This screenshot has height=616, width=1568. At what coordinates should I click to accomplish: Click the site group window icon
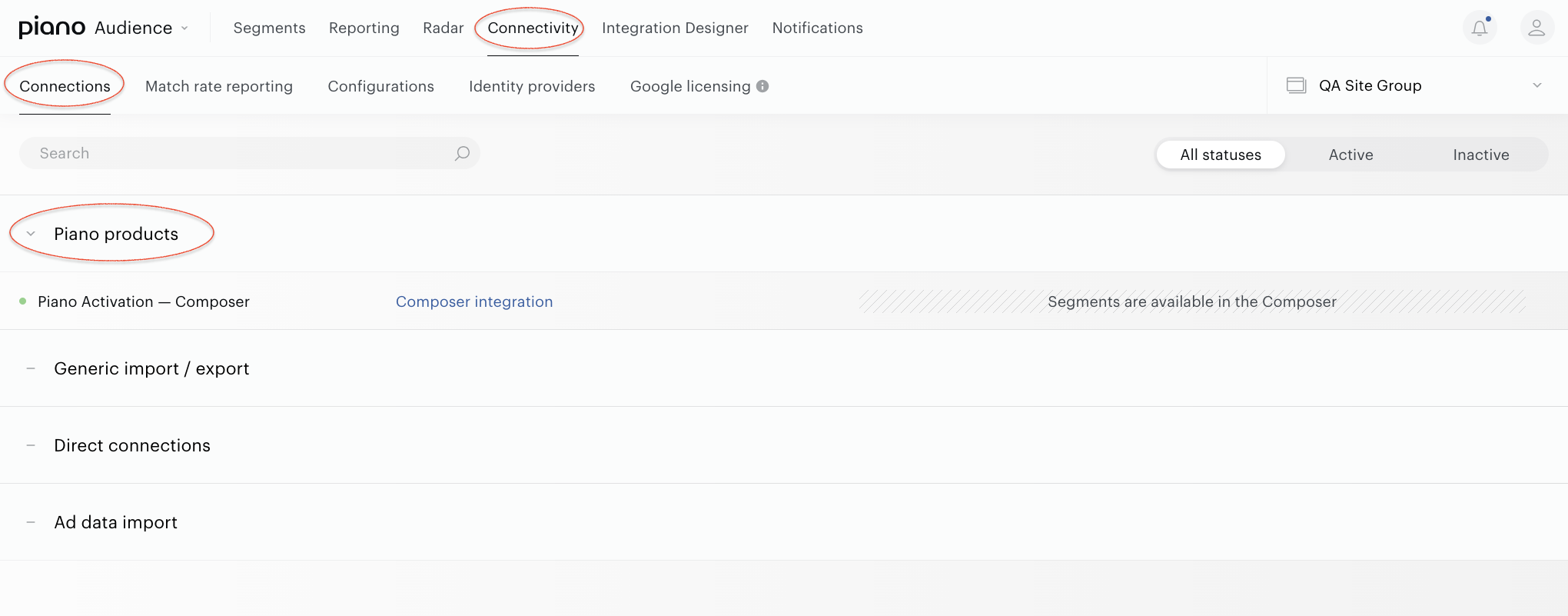coord(1297,85)
